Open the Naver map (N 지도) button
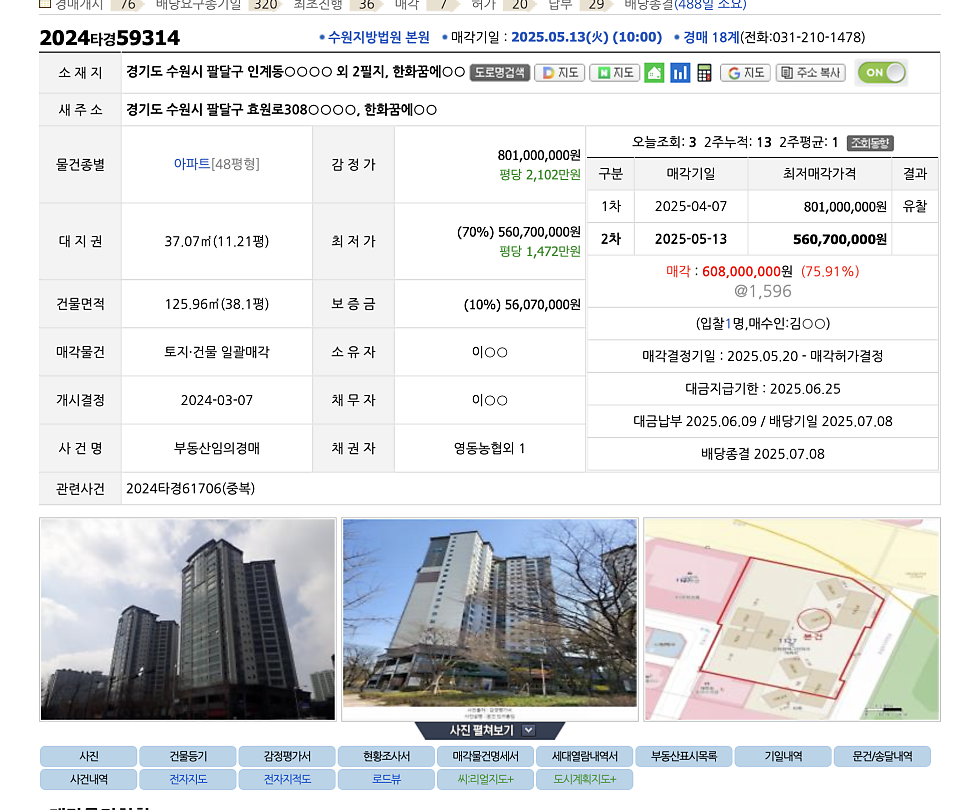This screenshot has width=966, height=810. point(614,73)
